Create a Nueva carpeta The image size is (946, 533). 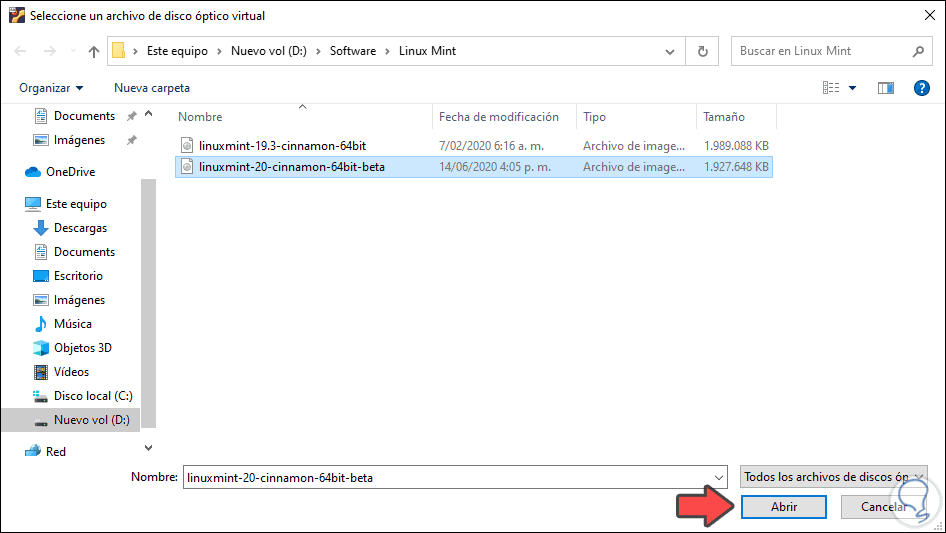[152, 88]
